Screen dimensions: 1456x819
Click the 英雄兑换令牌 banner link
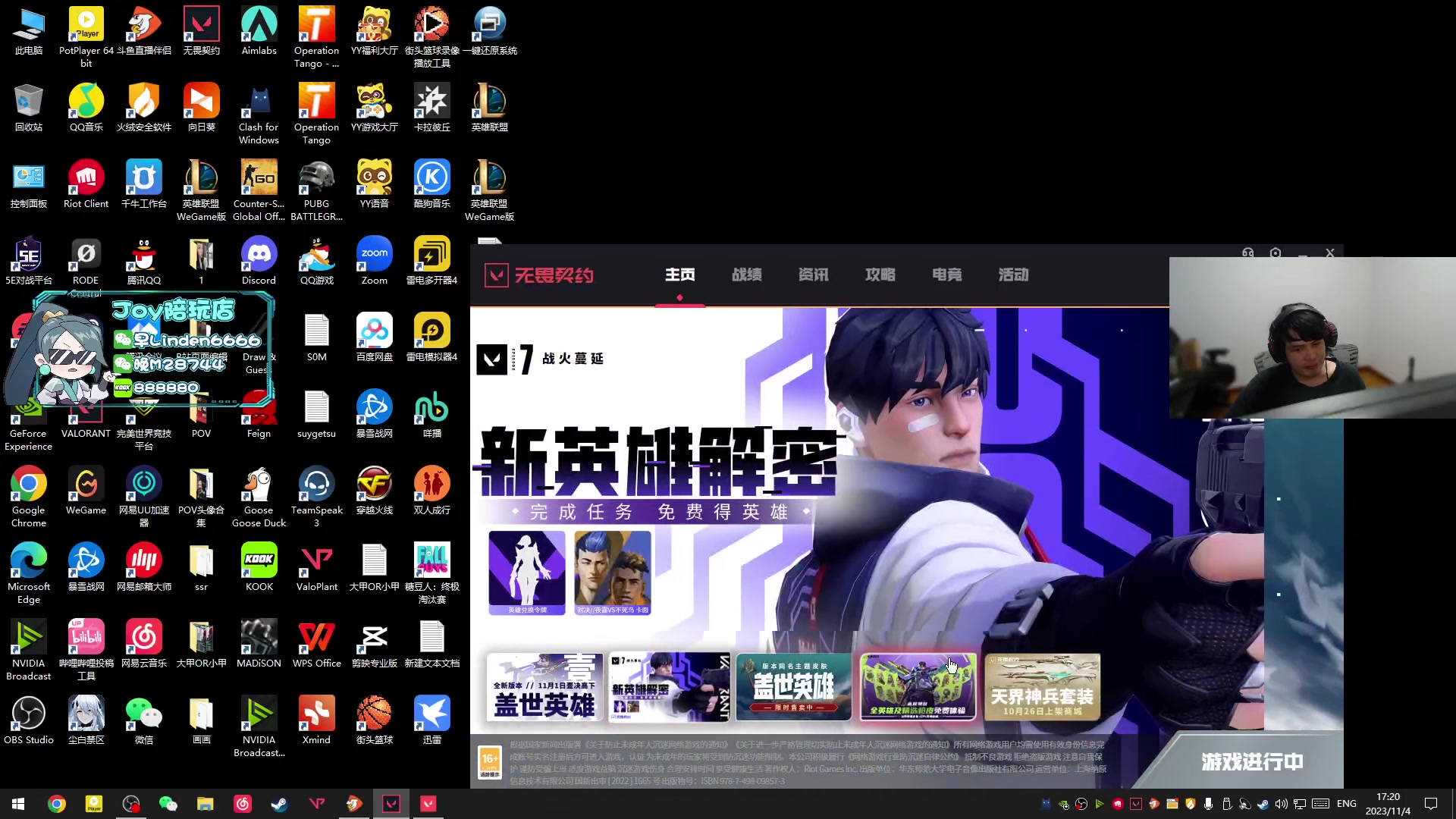click(527, 573)
